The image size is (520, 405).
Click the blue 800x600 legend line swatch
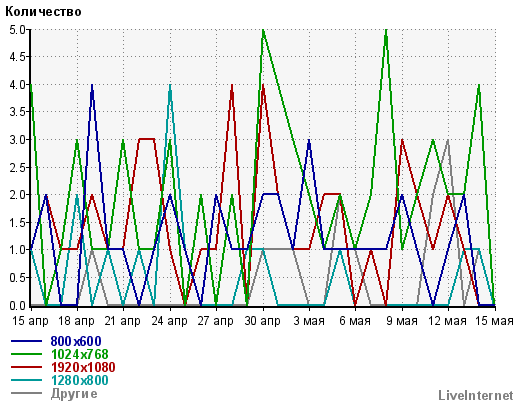click(27, 341)
